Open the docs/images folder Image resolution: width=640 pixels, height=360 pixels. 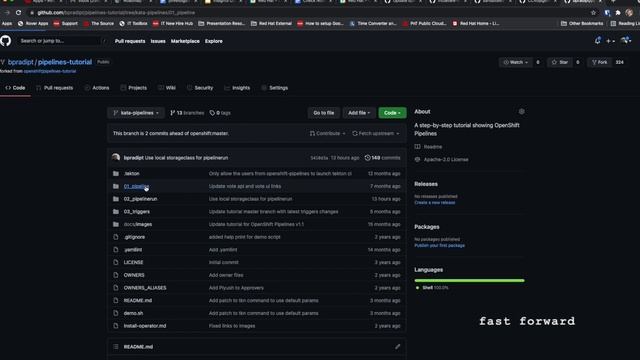click(138, 224)
